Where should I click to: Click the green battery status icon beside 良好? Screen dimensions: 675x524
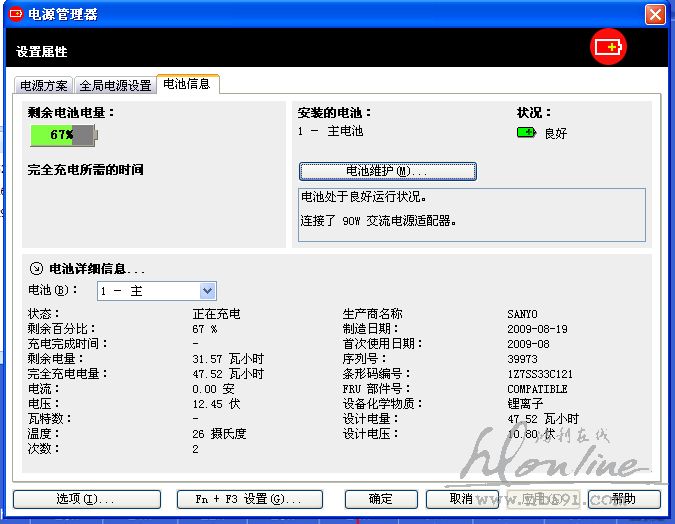pyautogui.click(x=526, y=133)
